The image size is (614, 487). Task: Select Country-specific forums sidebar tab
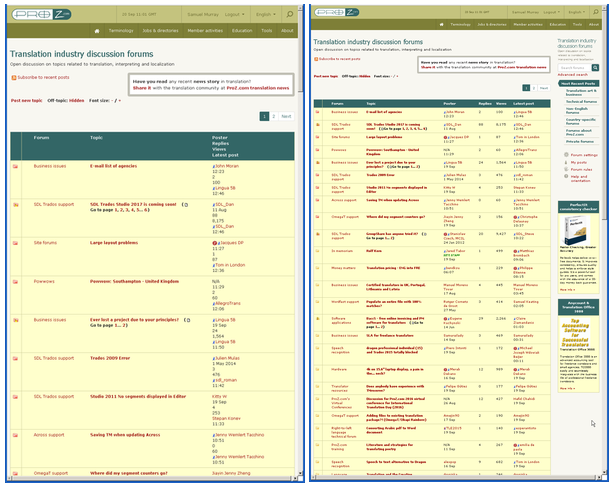click(x=580, y=121)
